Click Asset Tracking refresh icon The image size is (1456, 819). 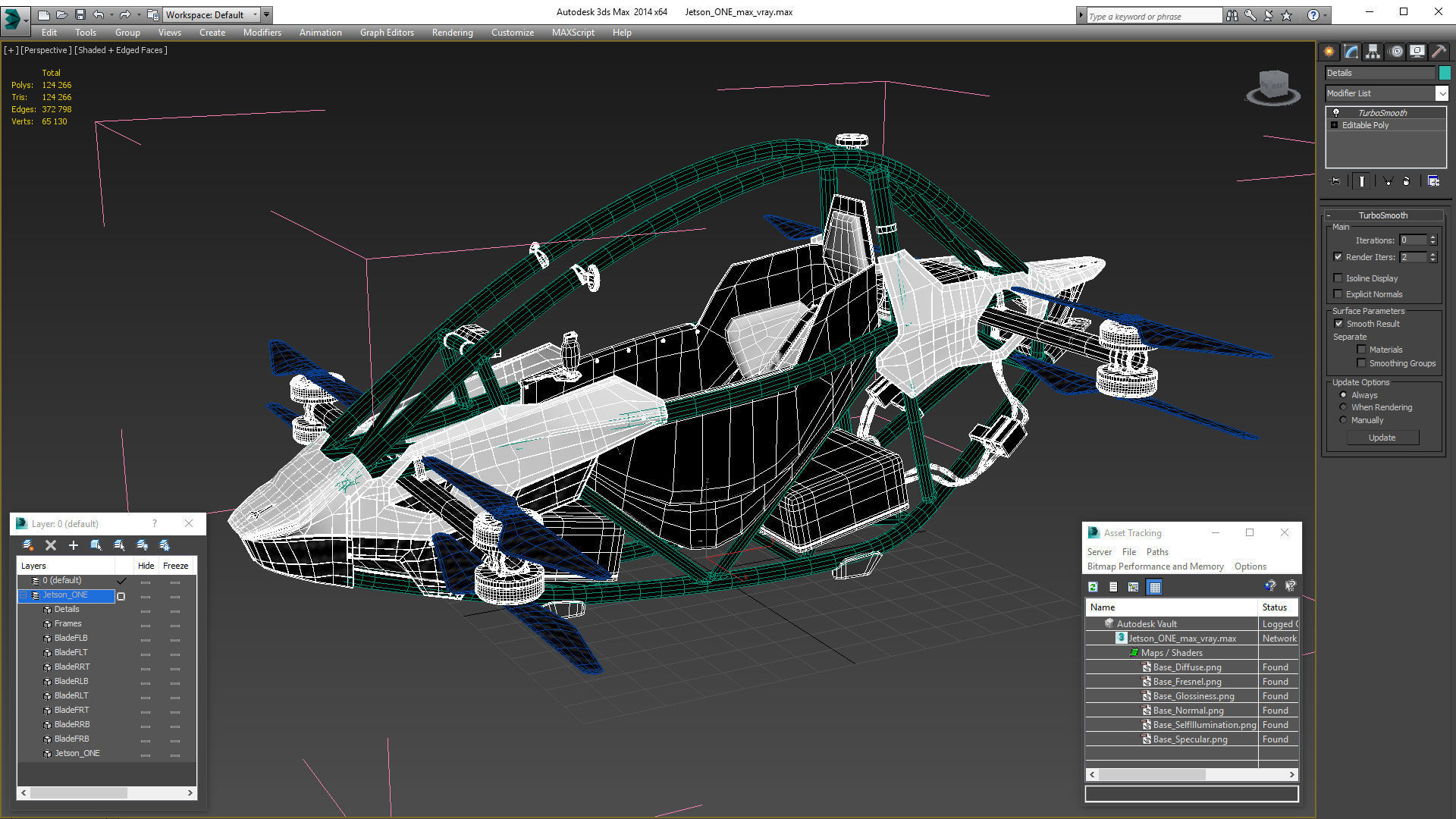(x=1093, y=587)
